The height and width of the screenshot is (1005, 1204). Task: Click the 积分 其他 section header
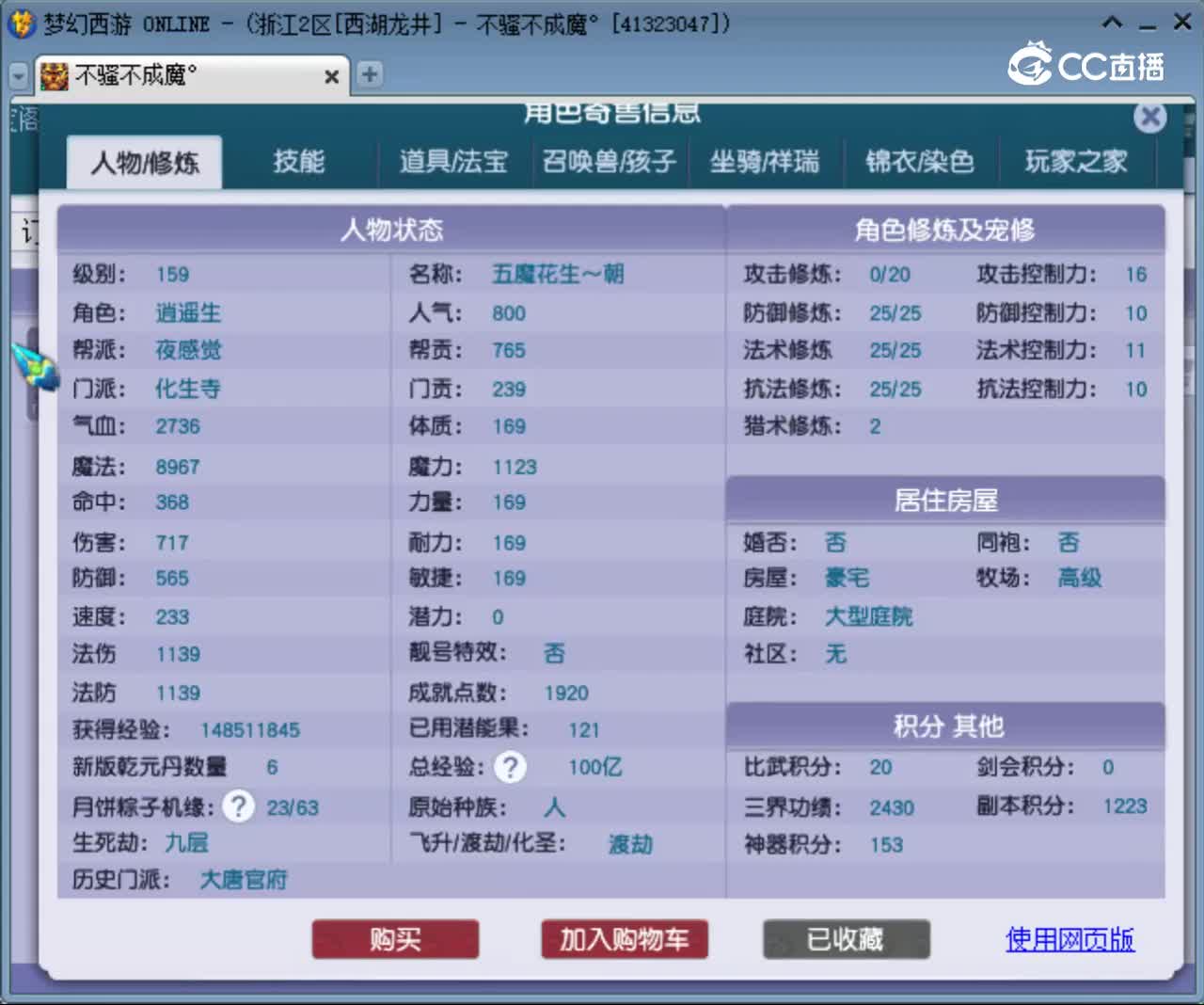click(x=945, y=726)
